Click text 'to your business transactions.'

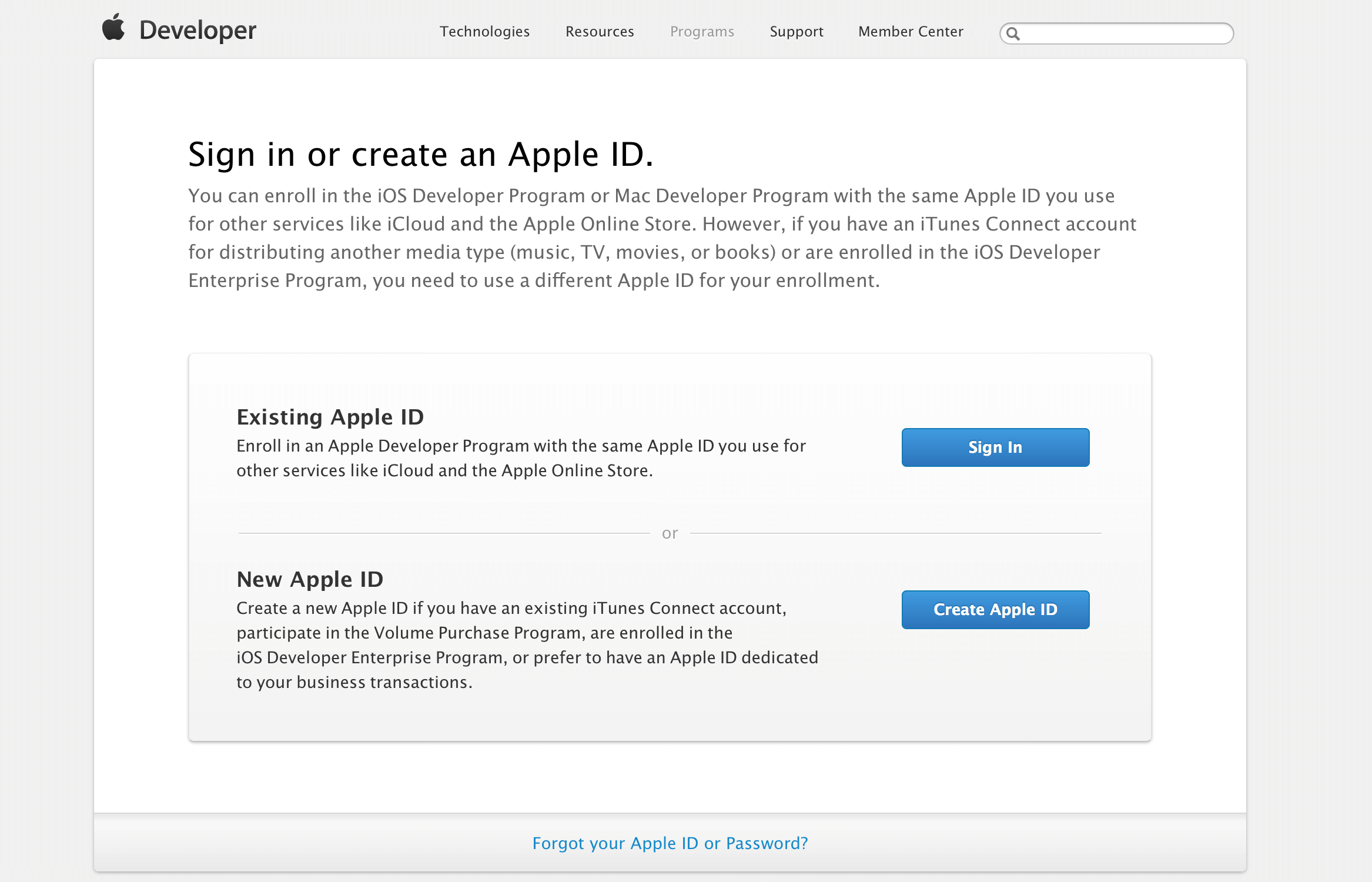[354, 682]
